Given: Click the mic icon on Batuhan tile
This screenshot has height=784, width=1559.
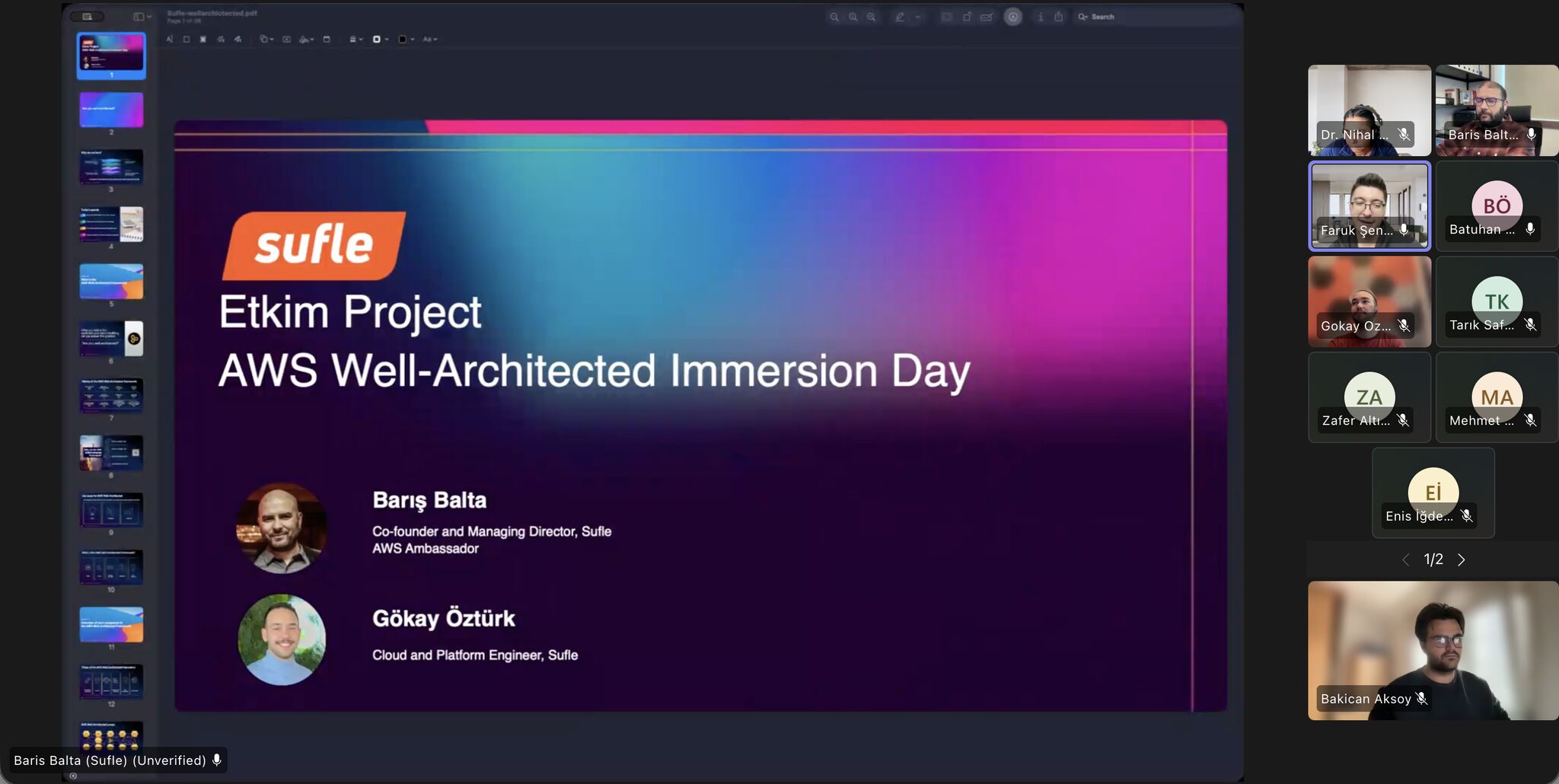Looking at the screenshot, I should [1530, 229].
